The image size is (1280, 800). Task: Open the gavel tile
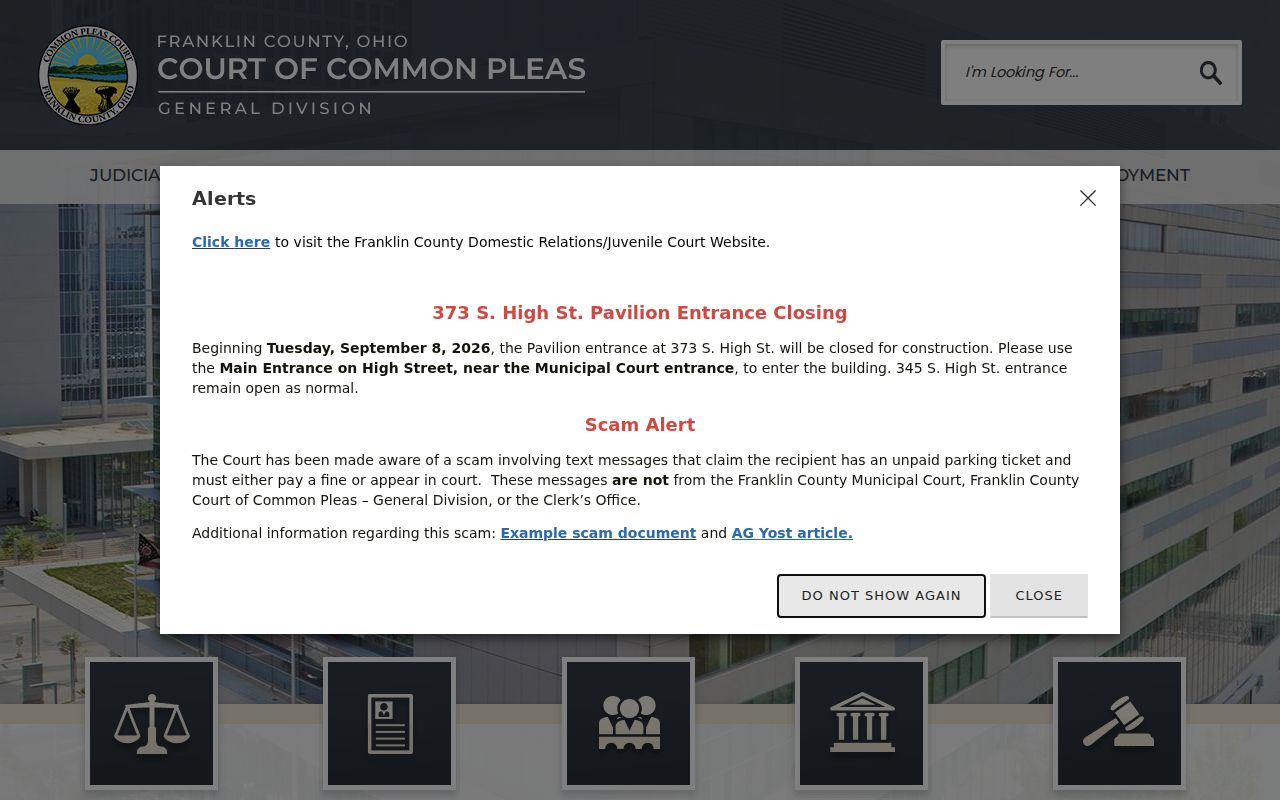(1119, 723)
